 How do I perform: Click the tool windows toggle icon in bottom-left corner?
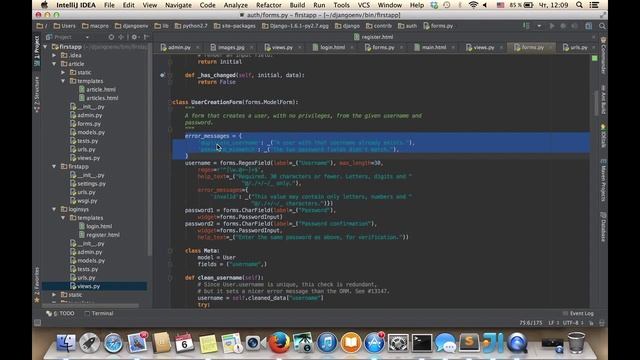coord(38,323)
